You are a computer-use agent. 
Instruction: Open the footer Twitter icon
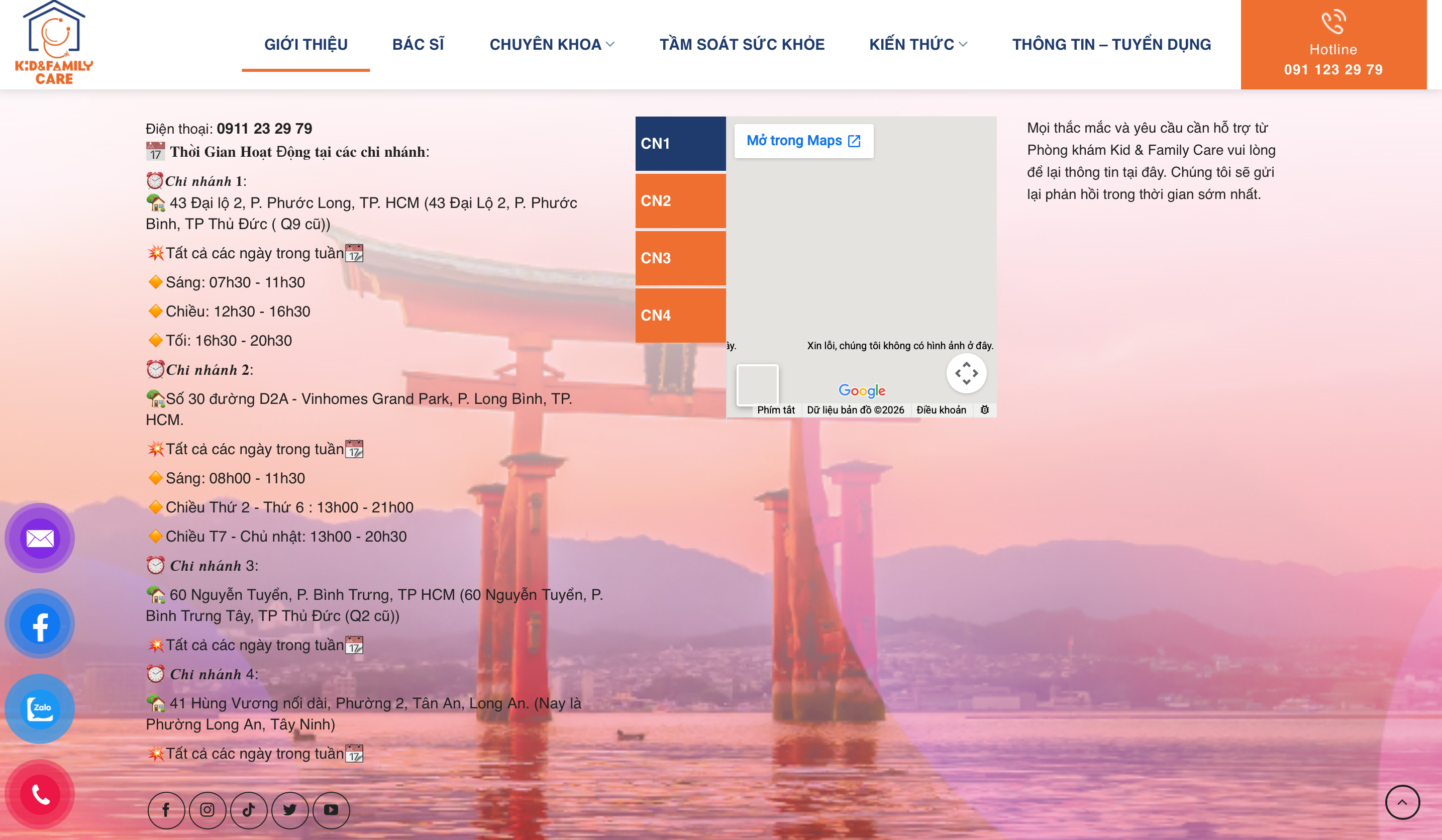[289, 810]
